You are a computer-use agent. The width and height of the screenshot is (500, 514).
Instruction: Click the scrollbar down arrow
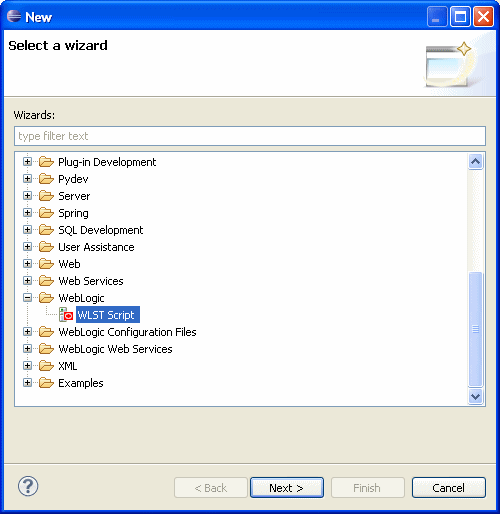(475, 397)
